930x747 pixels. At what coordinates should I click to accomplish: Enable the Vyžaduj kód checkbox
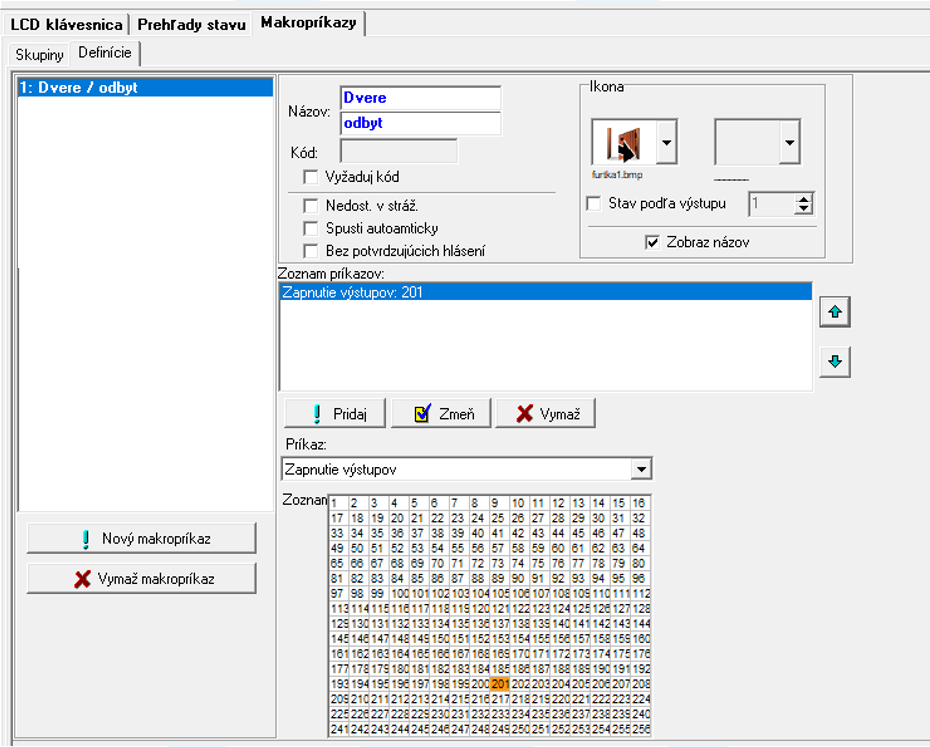click(x=311, y=177)
